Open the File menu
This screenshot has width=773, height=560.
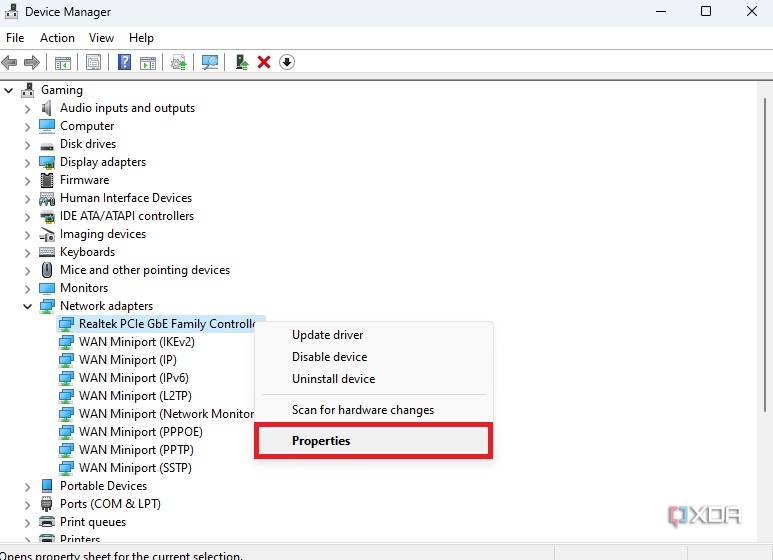15,38
